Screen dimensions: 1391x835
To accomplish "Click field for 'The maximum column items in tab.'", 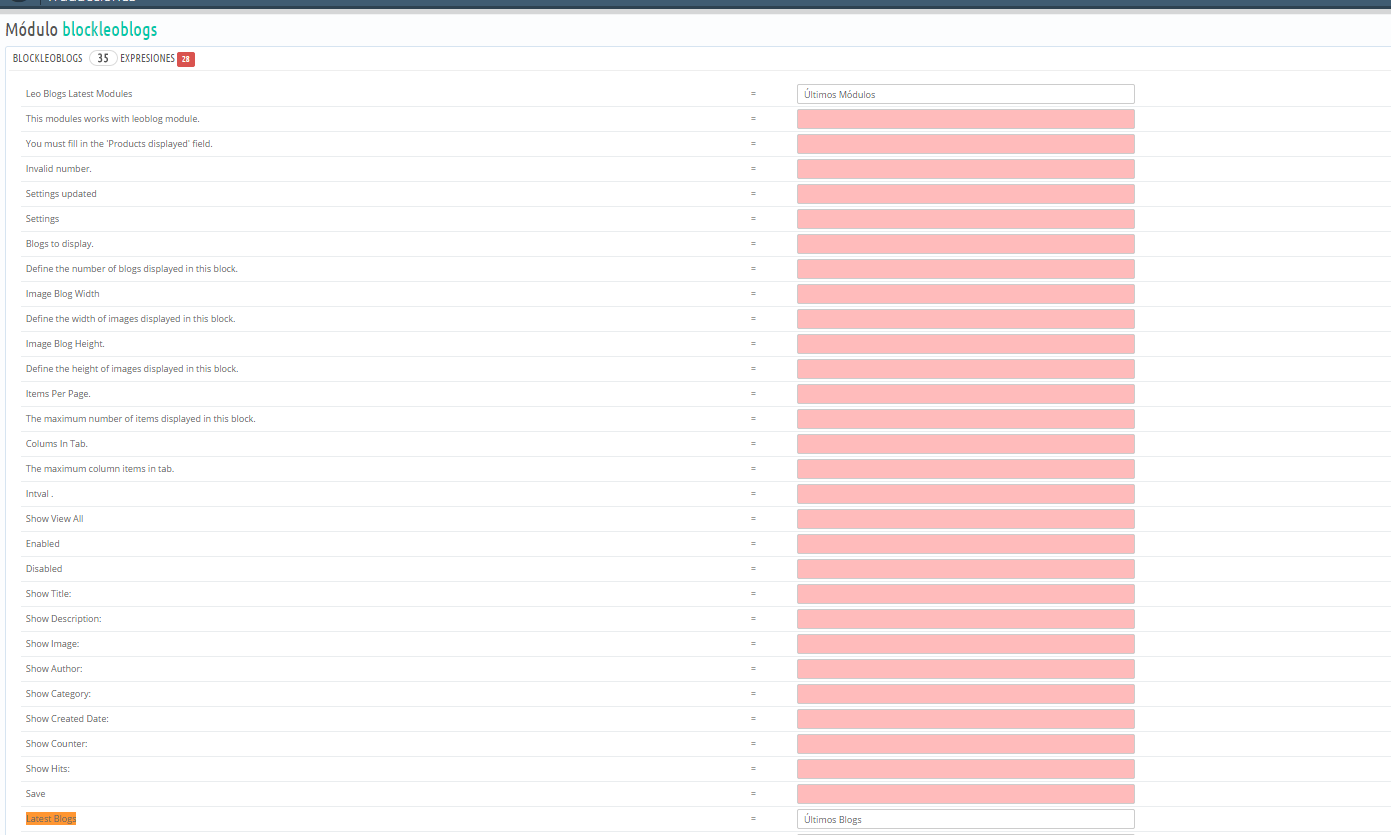I will [965, 469].
